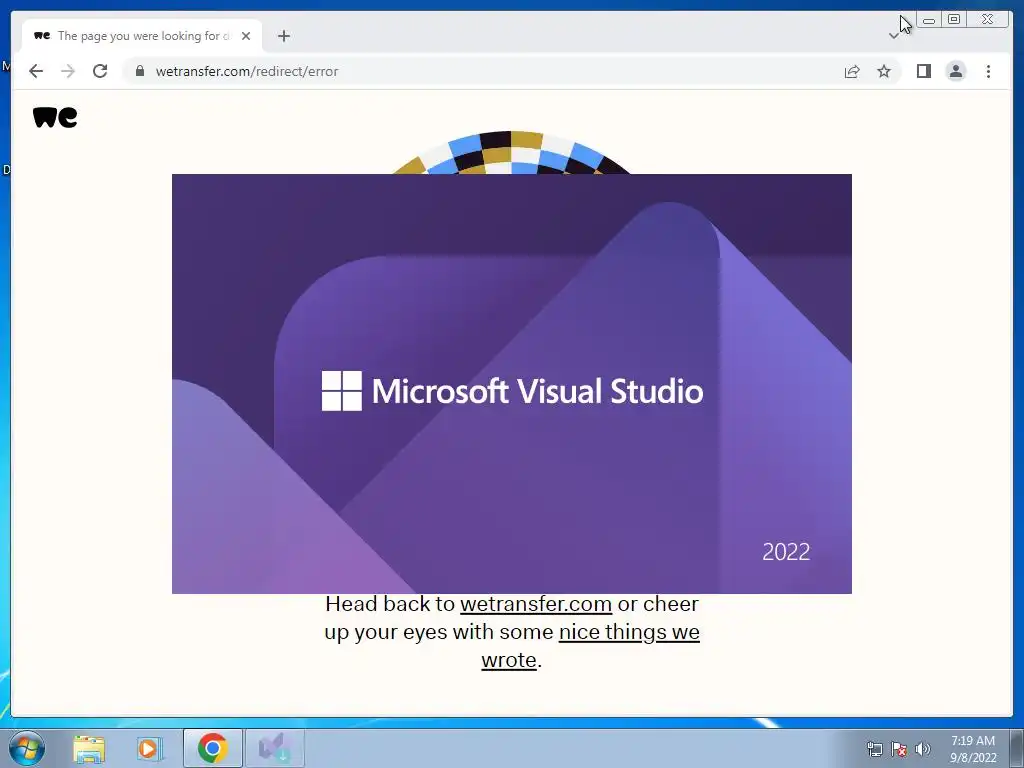Toggle Chrome's side panel icon
Image resolution: width=1024 pixels, height=768 pixels.
coord(923,71)
